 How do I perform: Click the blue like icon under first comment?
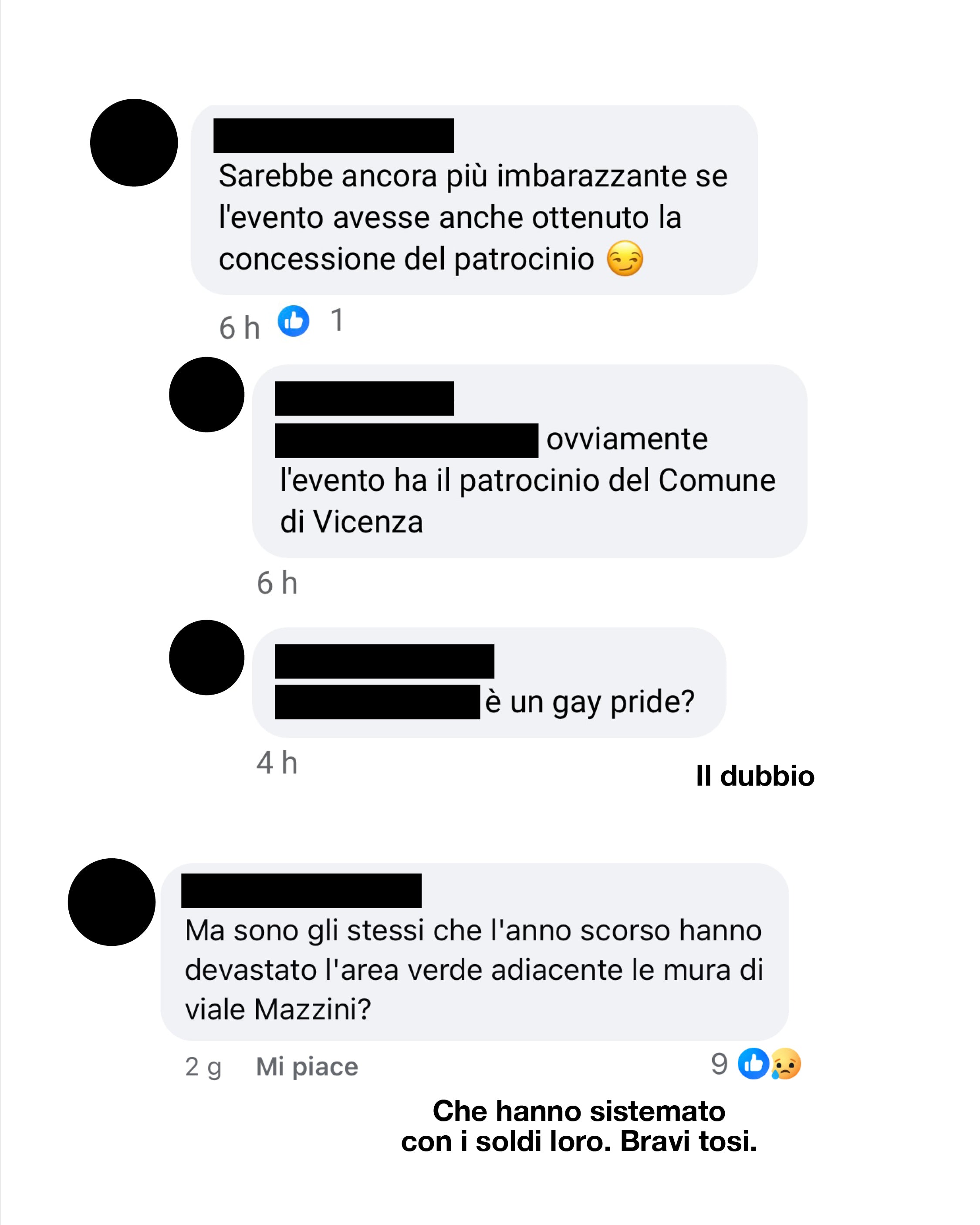coord(293,321)
